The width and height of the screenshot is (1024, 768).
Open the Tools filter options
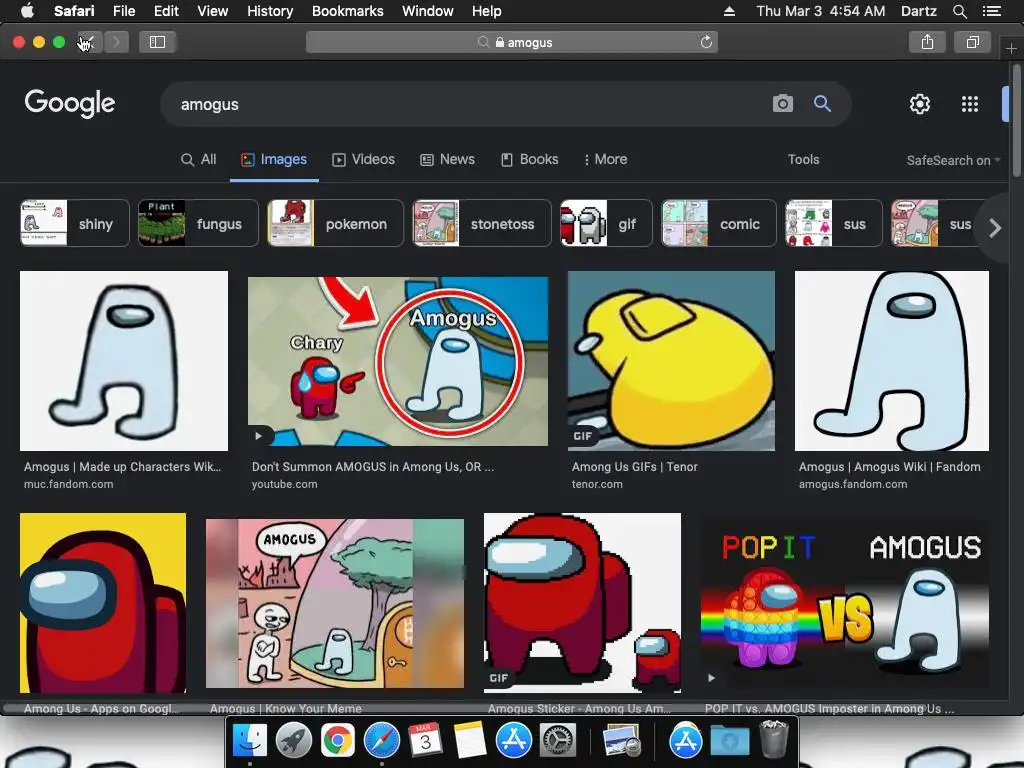click(x=803, y=159)
